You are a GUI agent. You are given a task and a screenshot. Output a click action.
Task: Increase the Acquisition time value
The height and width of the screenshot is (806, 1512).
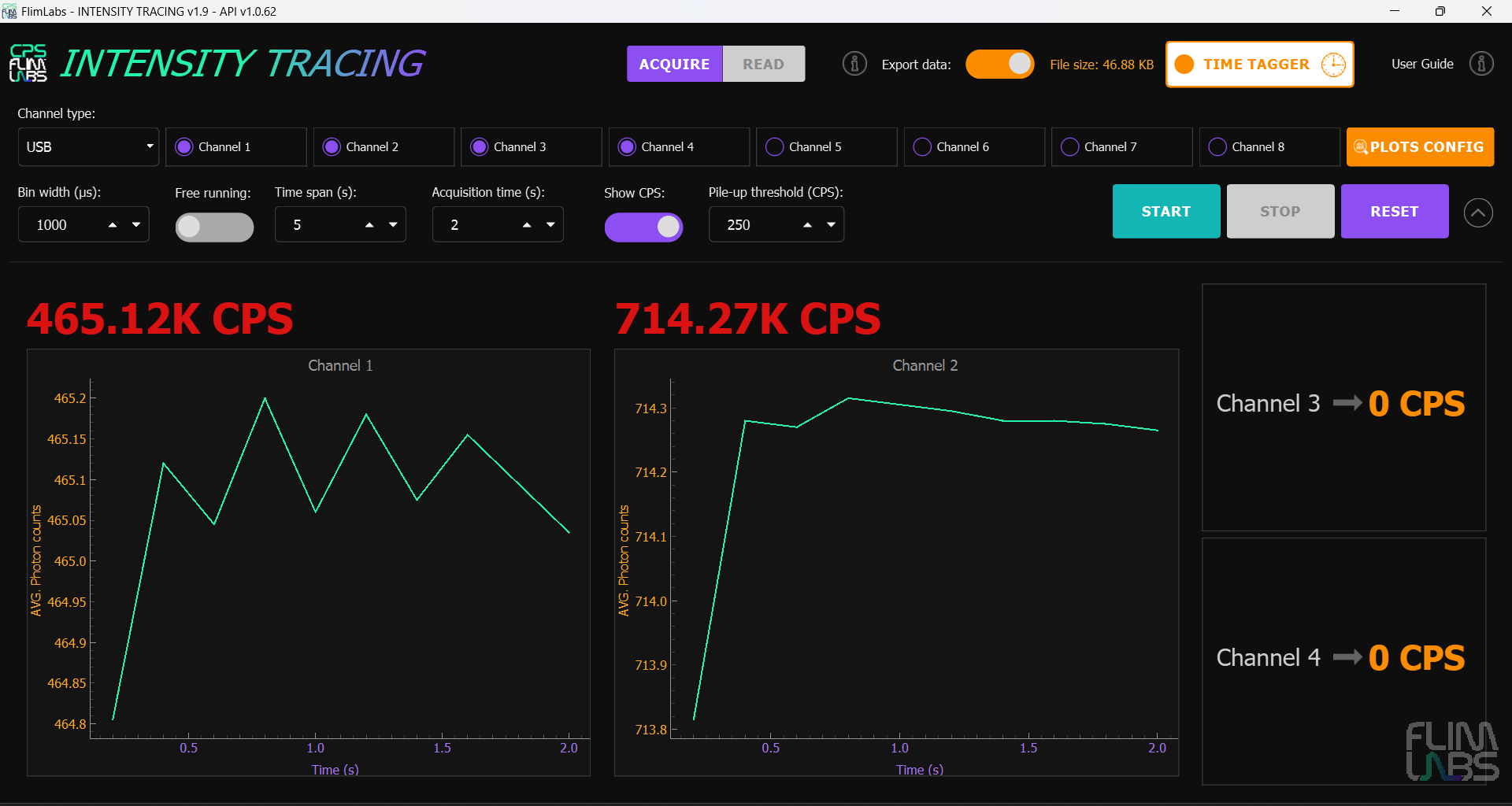[x=527, y=225]
